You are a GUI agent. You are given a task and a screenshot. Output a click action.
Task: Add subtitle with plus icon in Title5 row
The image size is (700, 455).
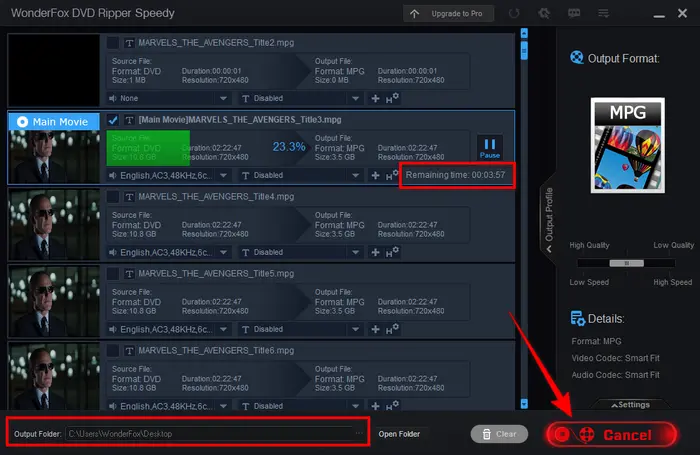[x=375, y=329]
